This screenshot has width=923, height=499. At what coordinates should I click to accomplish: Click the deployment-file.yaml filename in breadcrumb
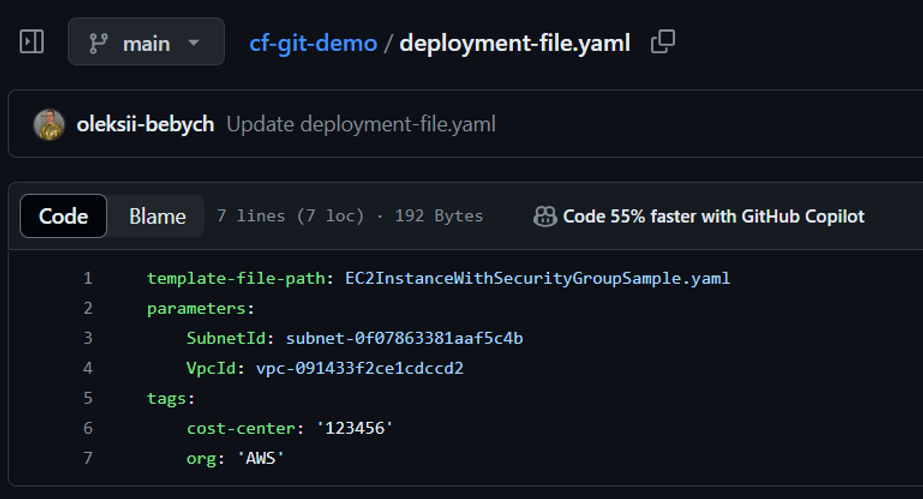pyautogui.click(x=514, y=43)
